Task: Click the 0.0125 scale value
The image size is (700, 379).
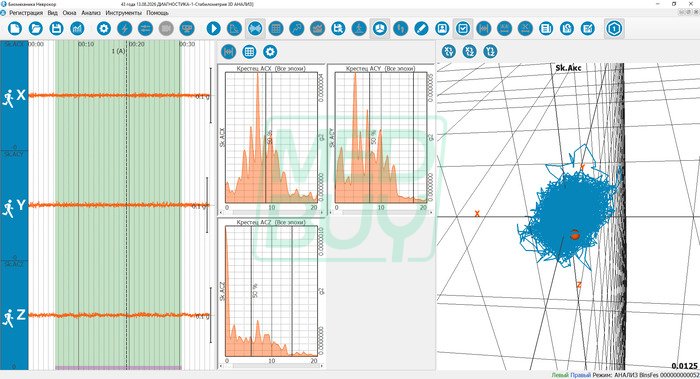Action: [x=684, y=366]
